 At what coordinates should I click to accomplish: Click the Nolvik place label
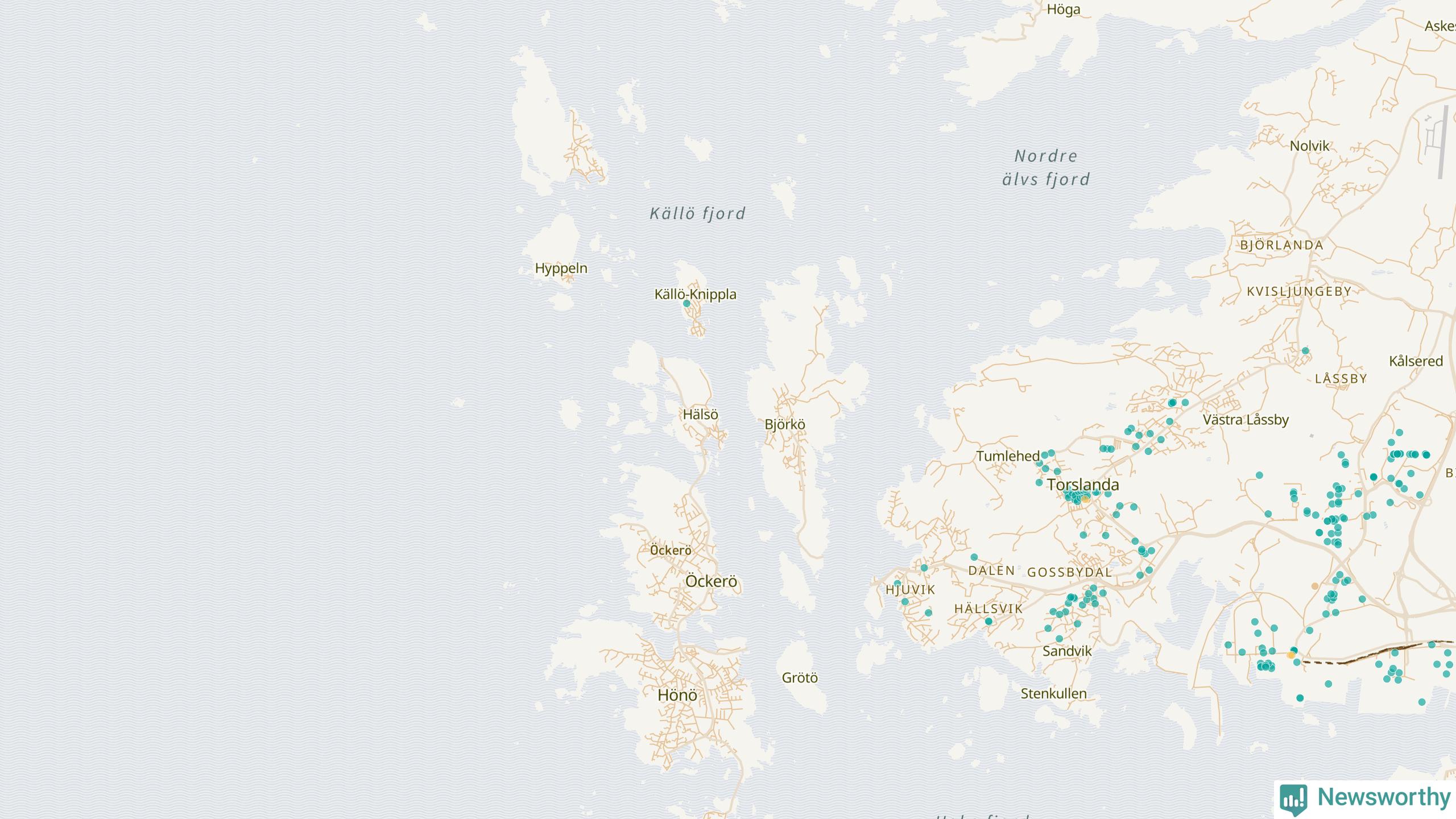point(1309,146)
